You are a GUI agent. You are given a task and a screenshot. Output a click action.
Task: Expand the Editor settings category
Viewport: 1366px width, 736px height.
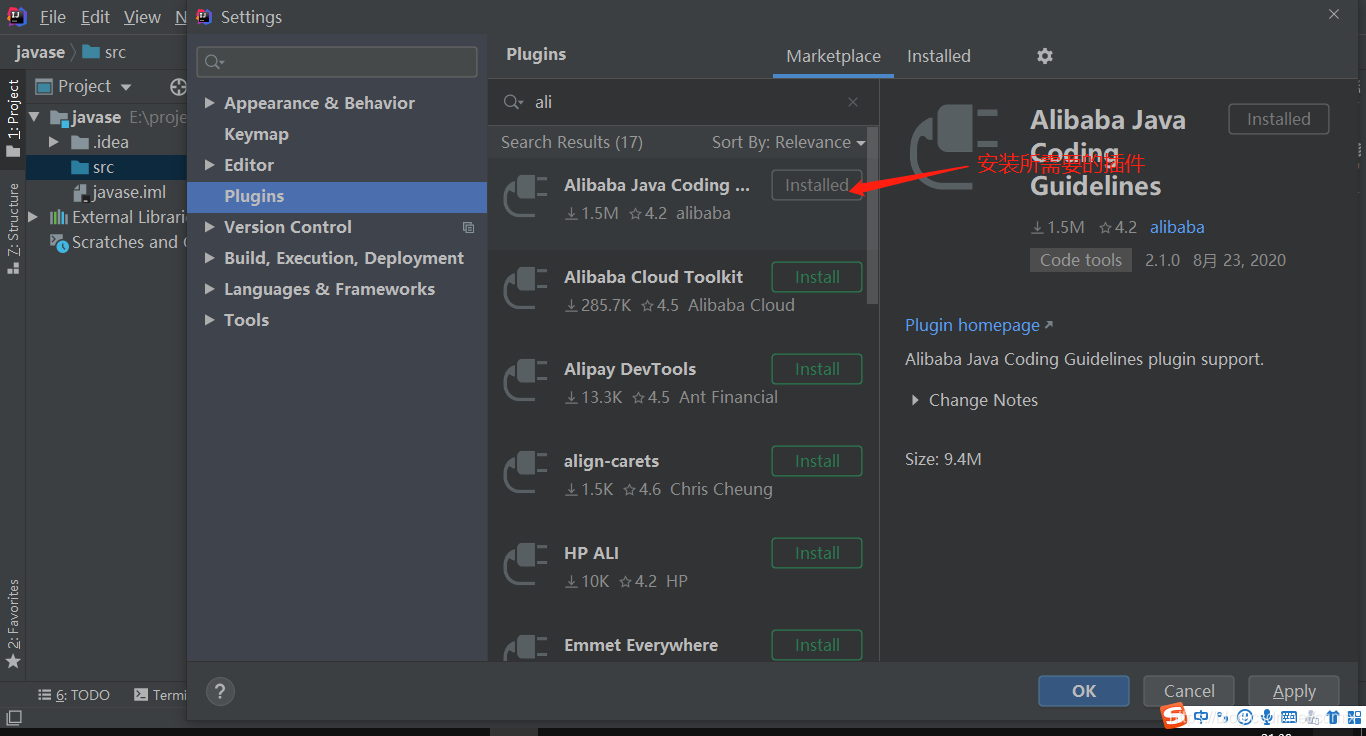[x=210, y=165]
